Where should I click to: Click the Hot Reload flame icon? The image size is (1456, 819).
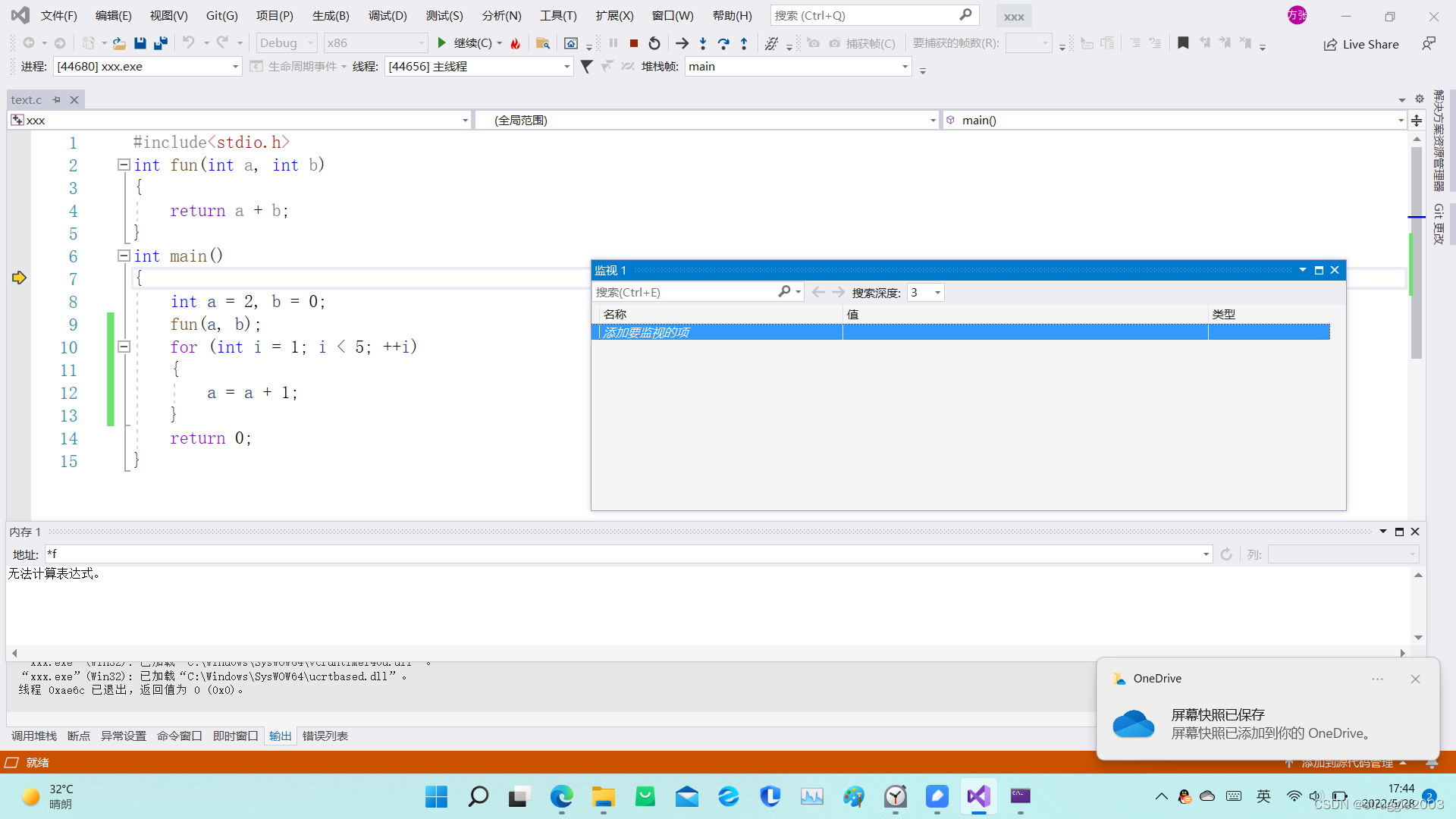[x=516, y=43]
